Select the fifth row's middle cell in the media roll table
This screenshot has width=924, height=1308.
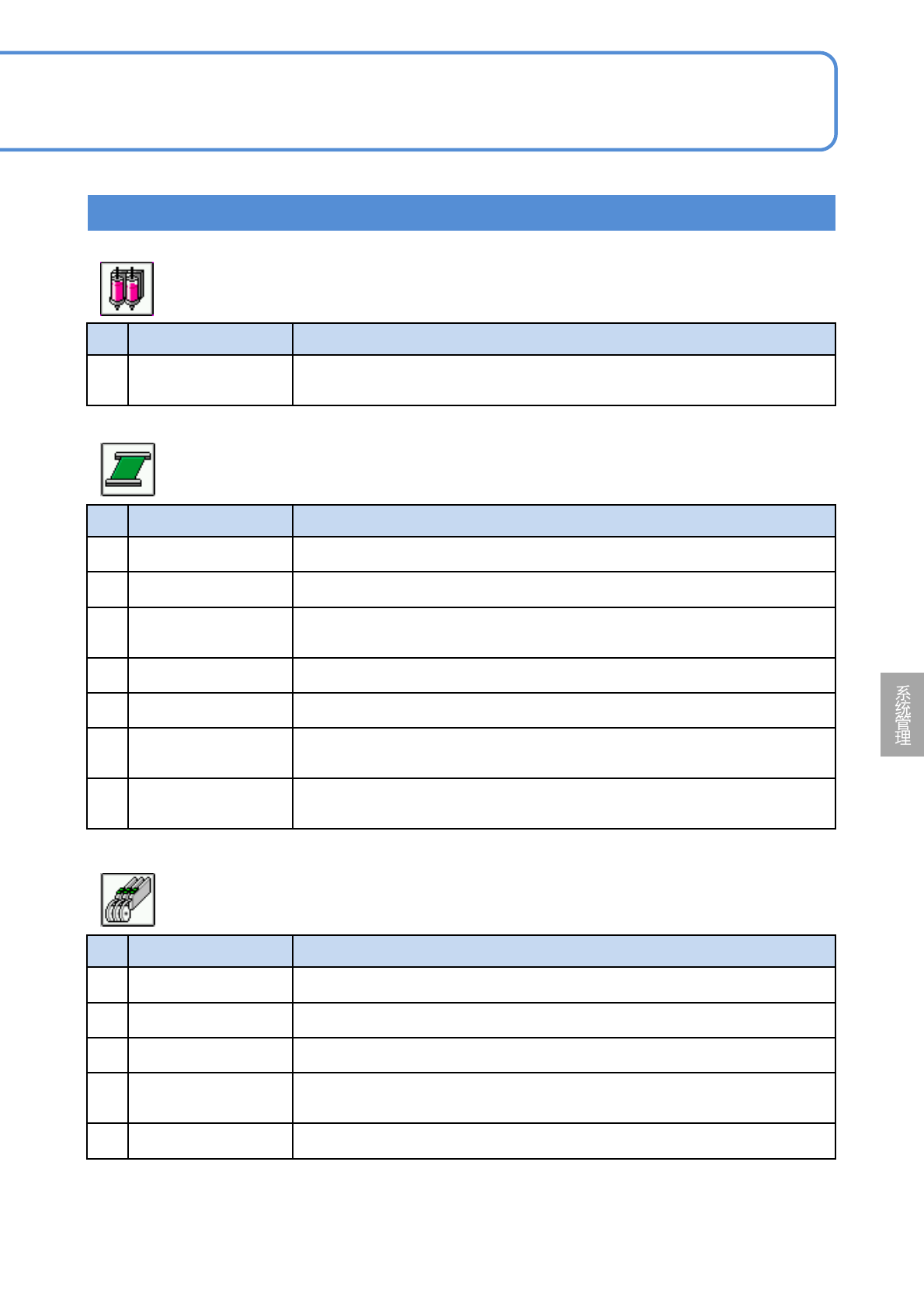pos(210,711)
